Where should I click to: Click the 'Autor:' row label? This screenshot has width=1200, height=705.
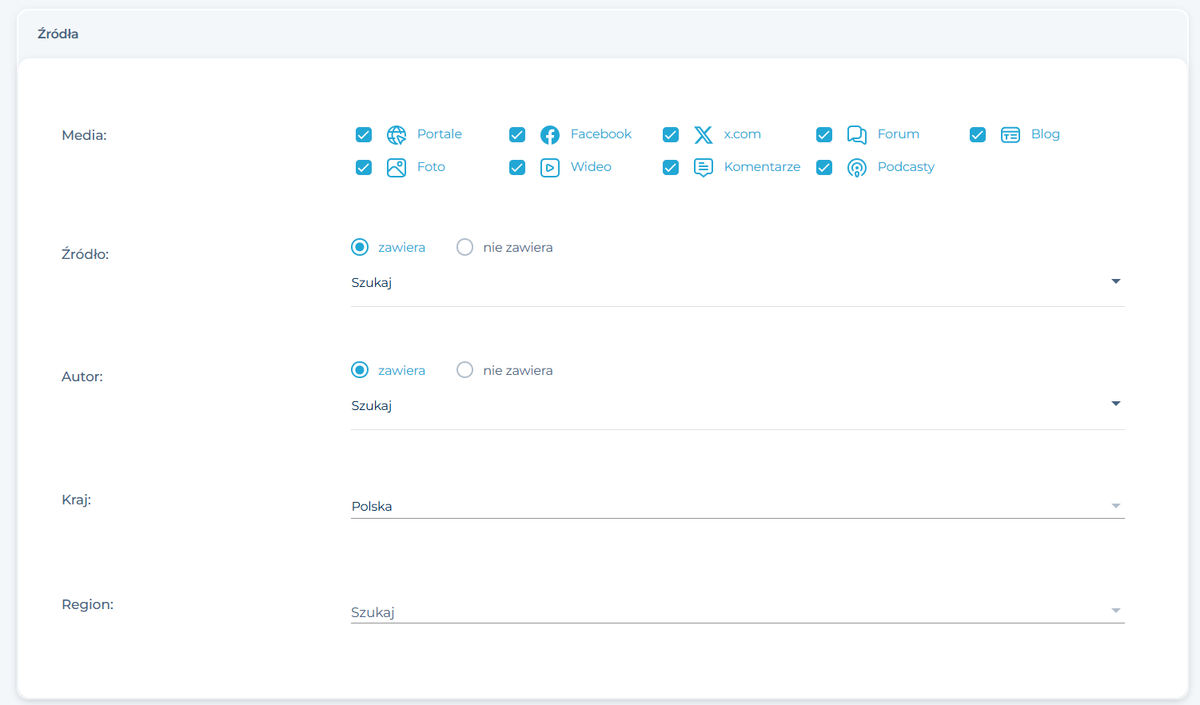point(82,377)
